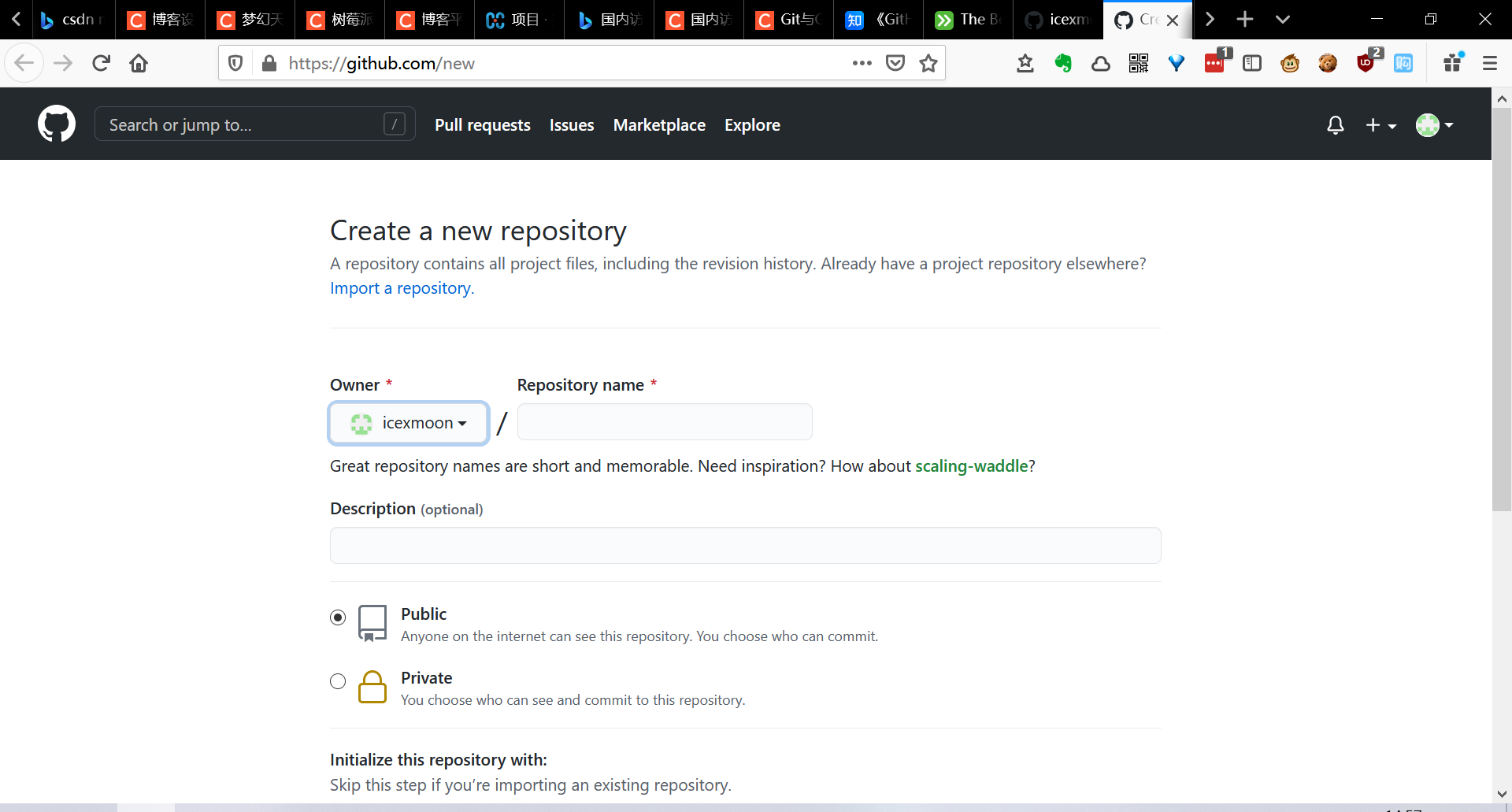Open page actions three-dot menu
Viewport: 1512px width, 812px height.
point(862,63)
